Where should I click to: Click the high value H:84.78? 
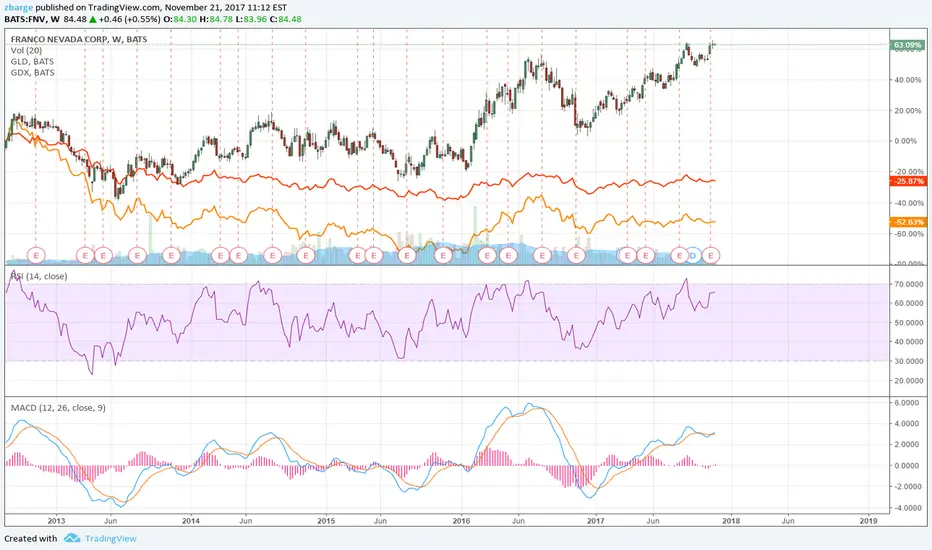tap(216, 19)
